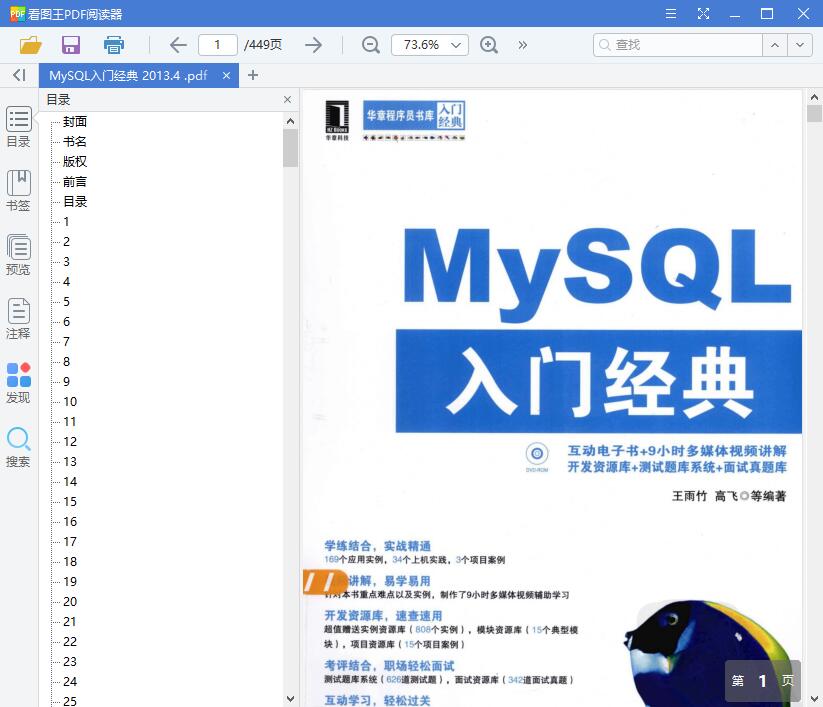Add a new tab with plus button
This screenshot has width=823, height=707.
click(253, 75)
